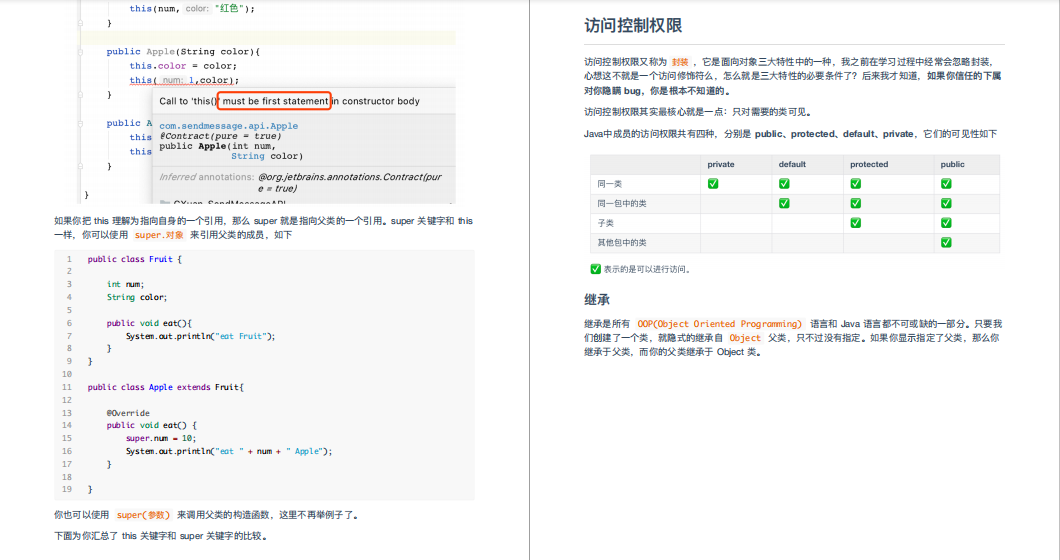Click line number 10 in the code block

[67, 374]
